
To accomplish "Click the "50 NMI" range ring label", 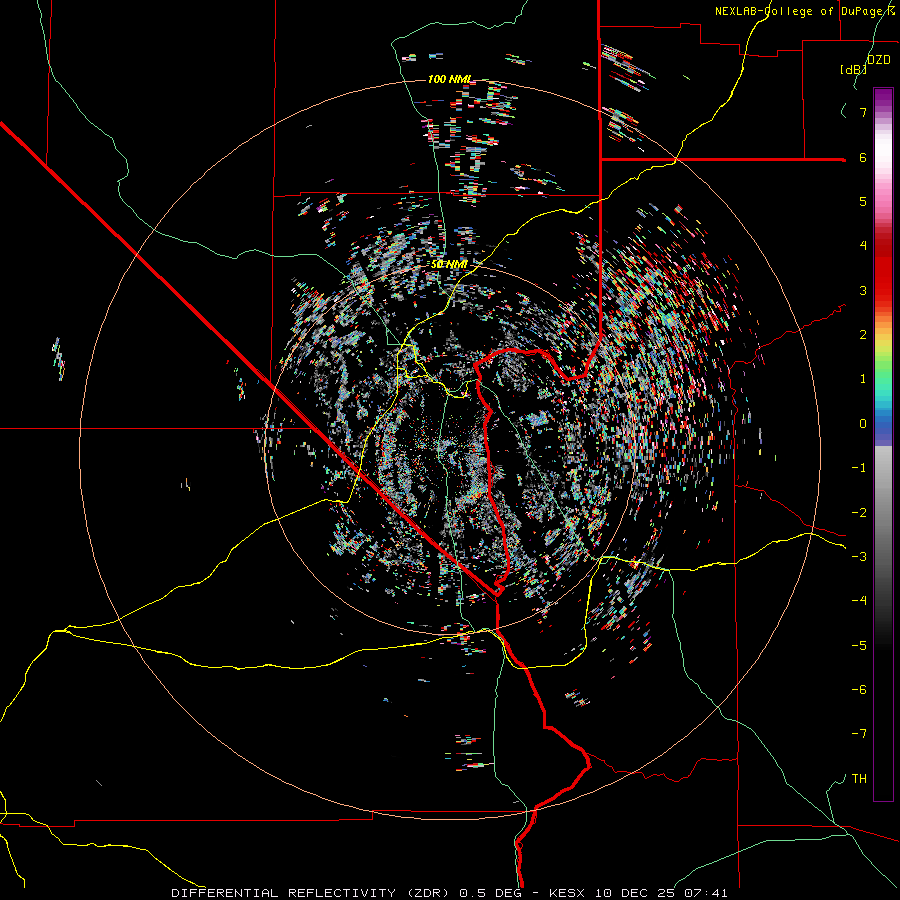I will tap(449, 264).
